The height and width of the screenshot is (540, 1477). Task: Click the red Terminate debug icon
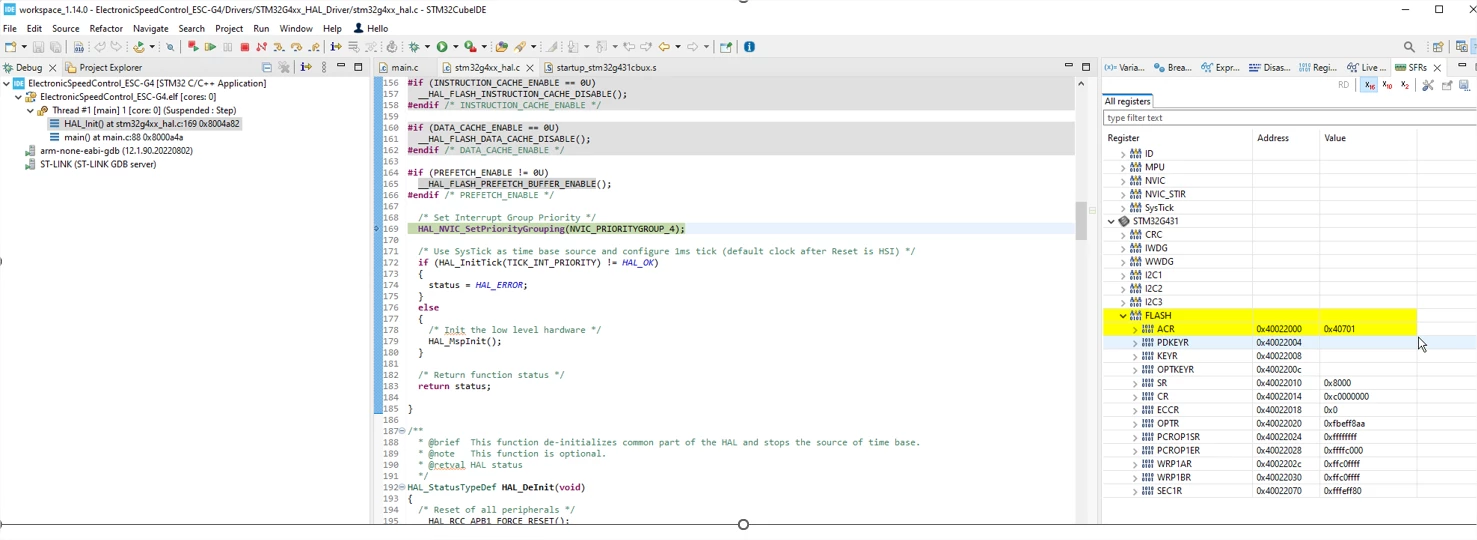tap(244, 47)
